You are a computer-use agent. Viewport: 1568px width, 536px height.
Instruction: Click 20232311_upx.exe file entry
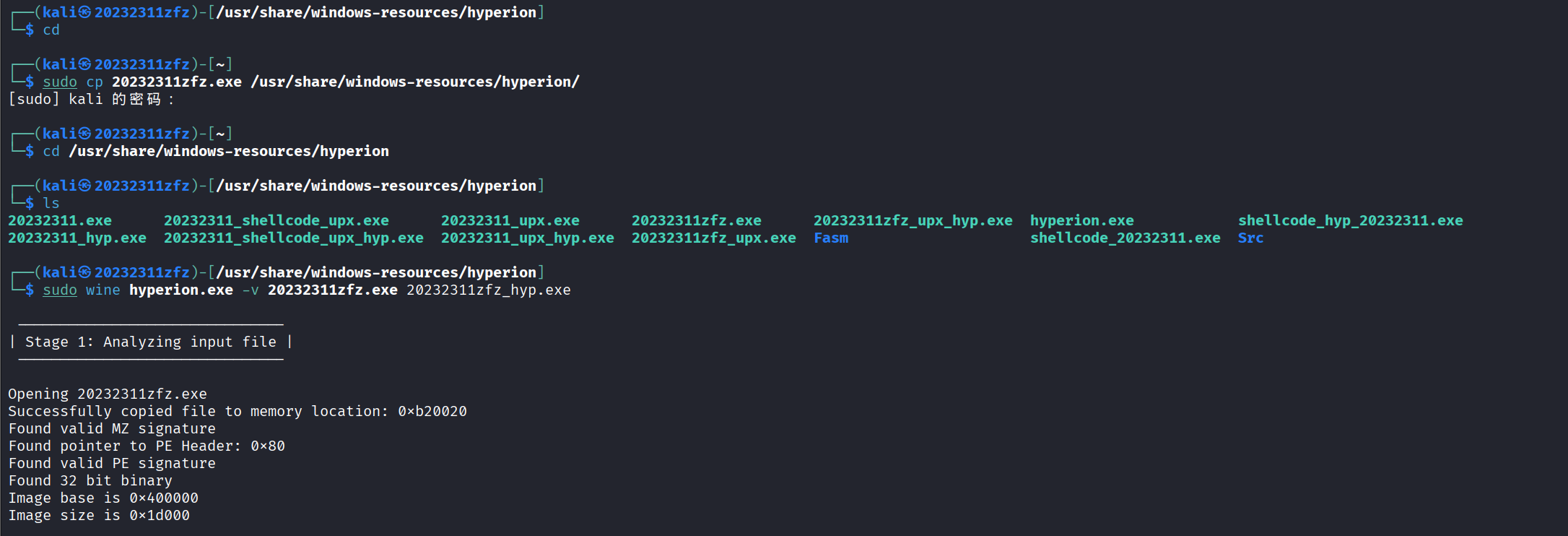tap(510, 220)
